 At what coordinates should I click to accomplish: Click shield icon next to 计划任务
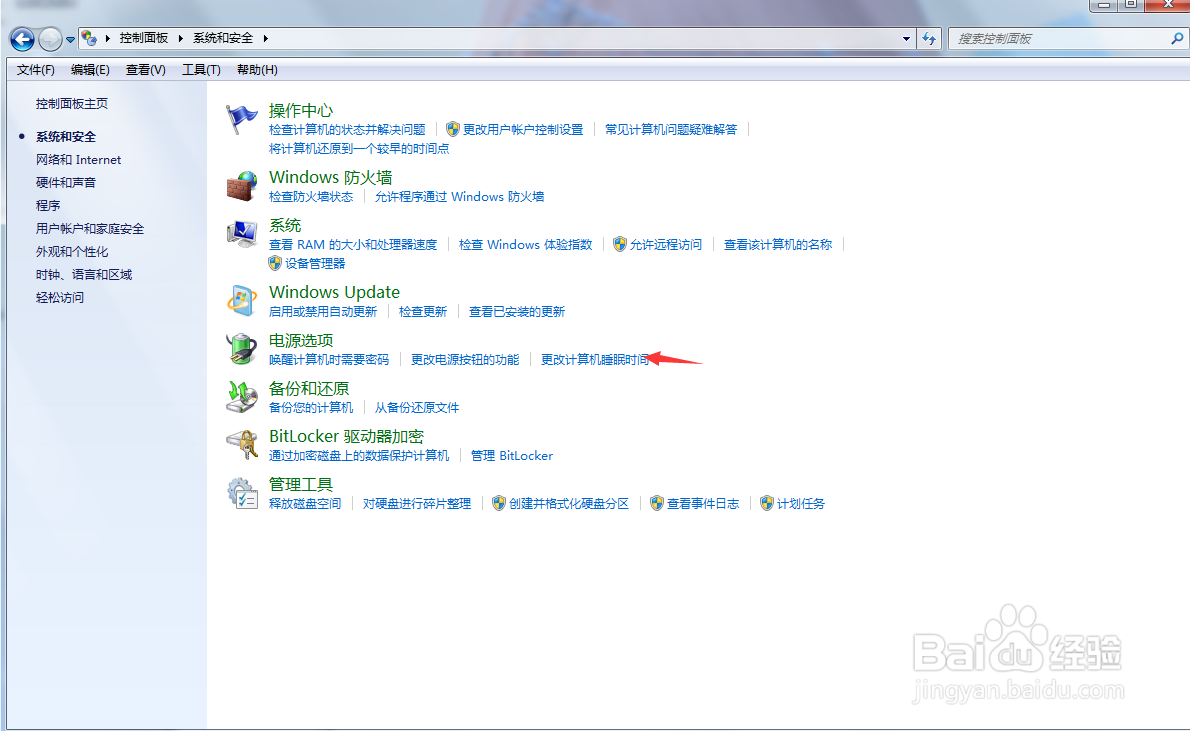(767, 503)
